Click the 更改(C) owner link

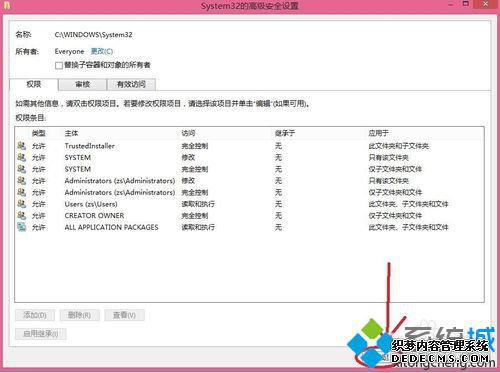102,51
